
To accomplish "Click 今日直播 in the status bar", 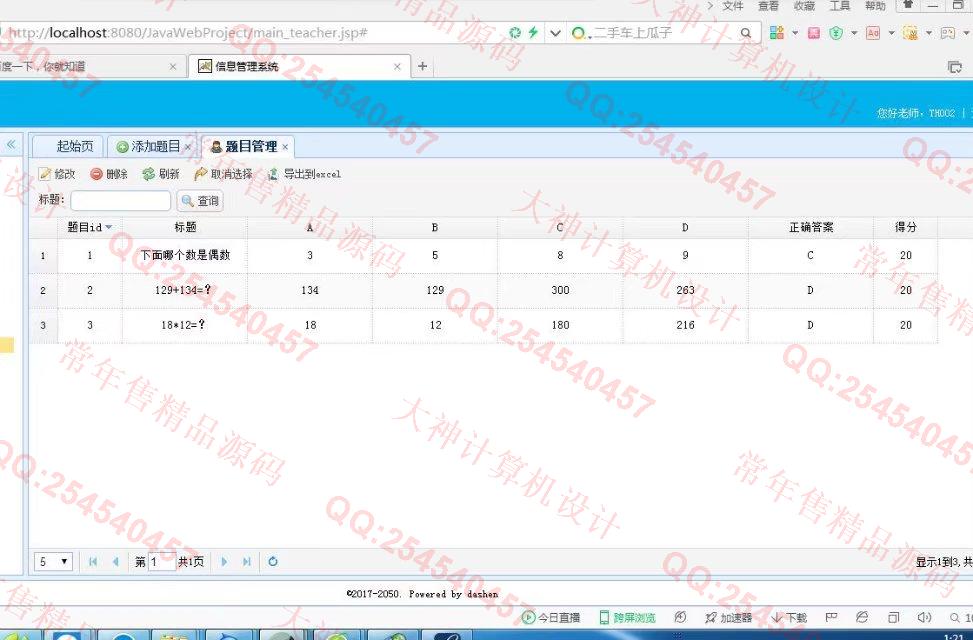I will pyautogui.click(x=551, y=618).
